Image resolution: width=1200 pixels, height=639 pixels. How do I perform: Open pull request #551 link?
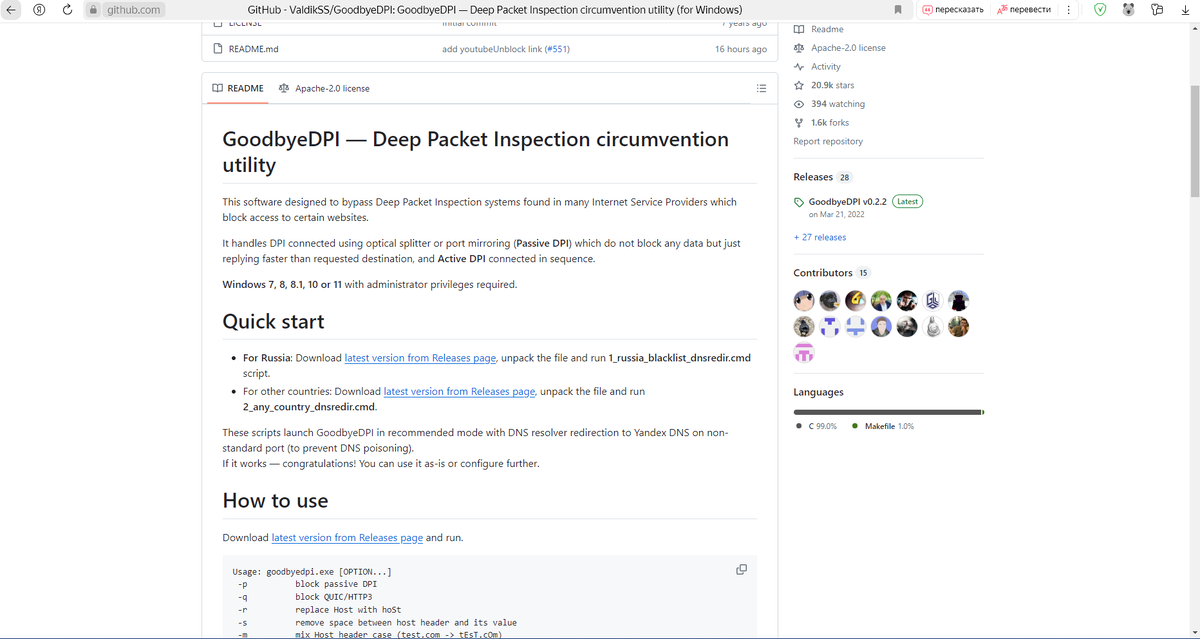tap(557, 49)
